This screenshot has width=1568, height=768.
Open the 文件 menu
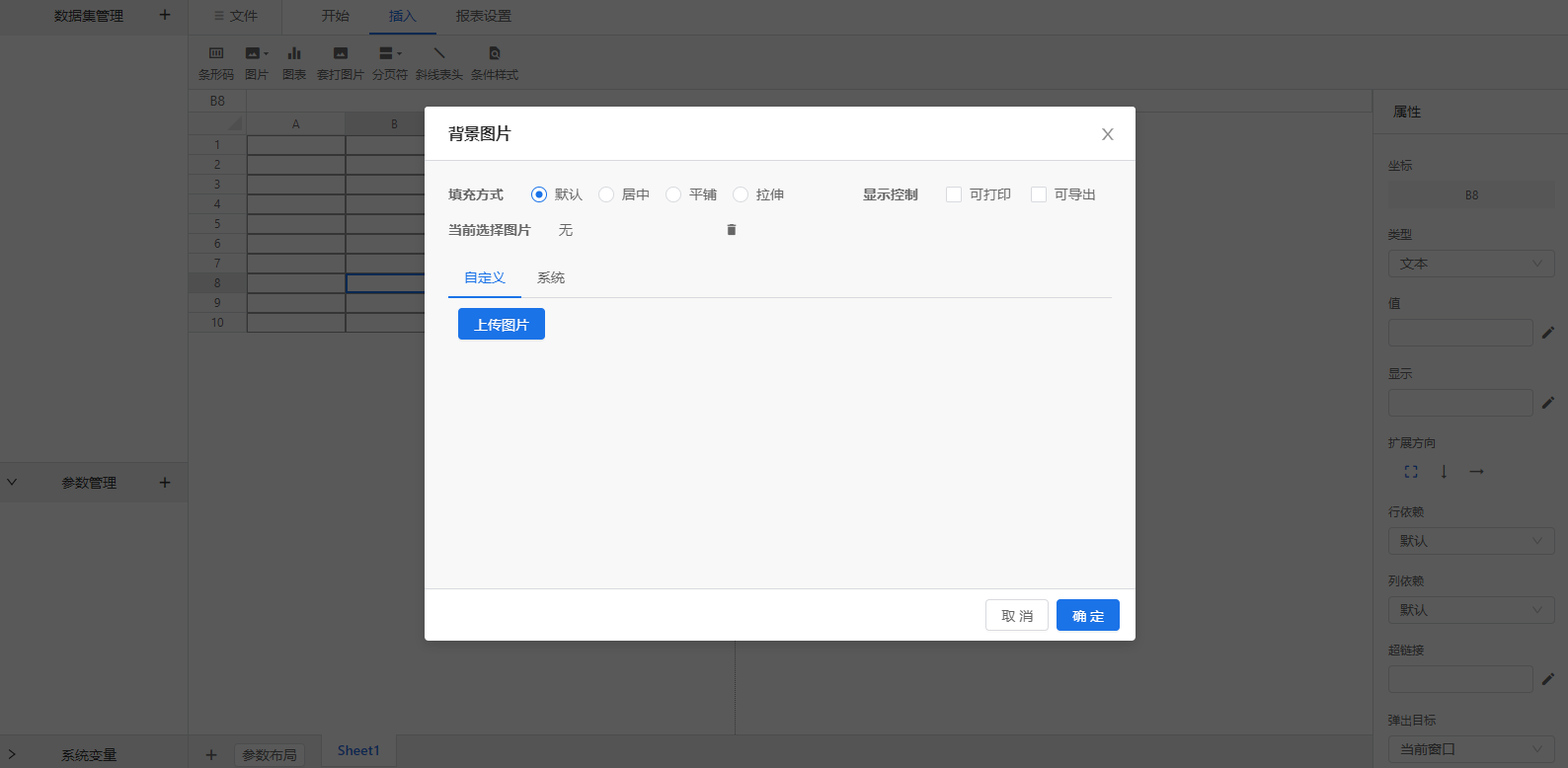coord(236,16)
